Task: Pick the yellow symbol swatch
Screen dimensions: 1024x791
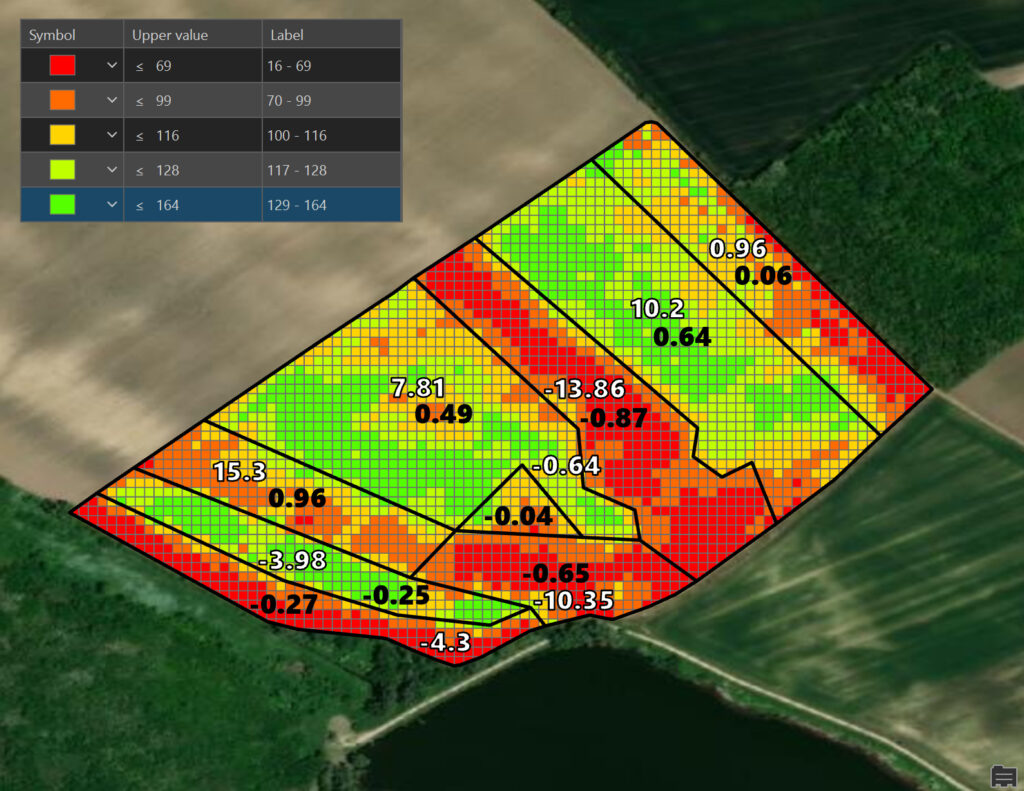Action: pos(62,136)
